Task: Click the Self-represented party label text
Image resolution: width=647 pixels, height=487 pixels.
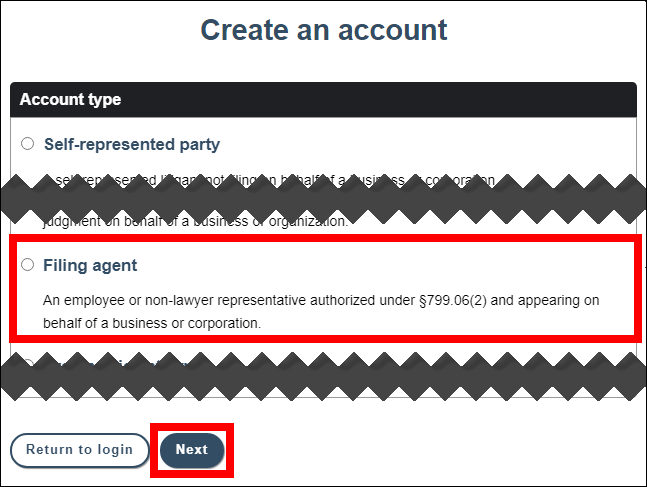Action: (x=131, y=145)
